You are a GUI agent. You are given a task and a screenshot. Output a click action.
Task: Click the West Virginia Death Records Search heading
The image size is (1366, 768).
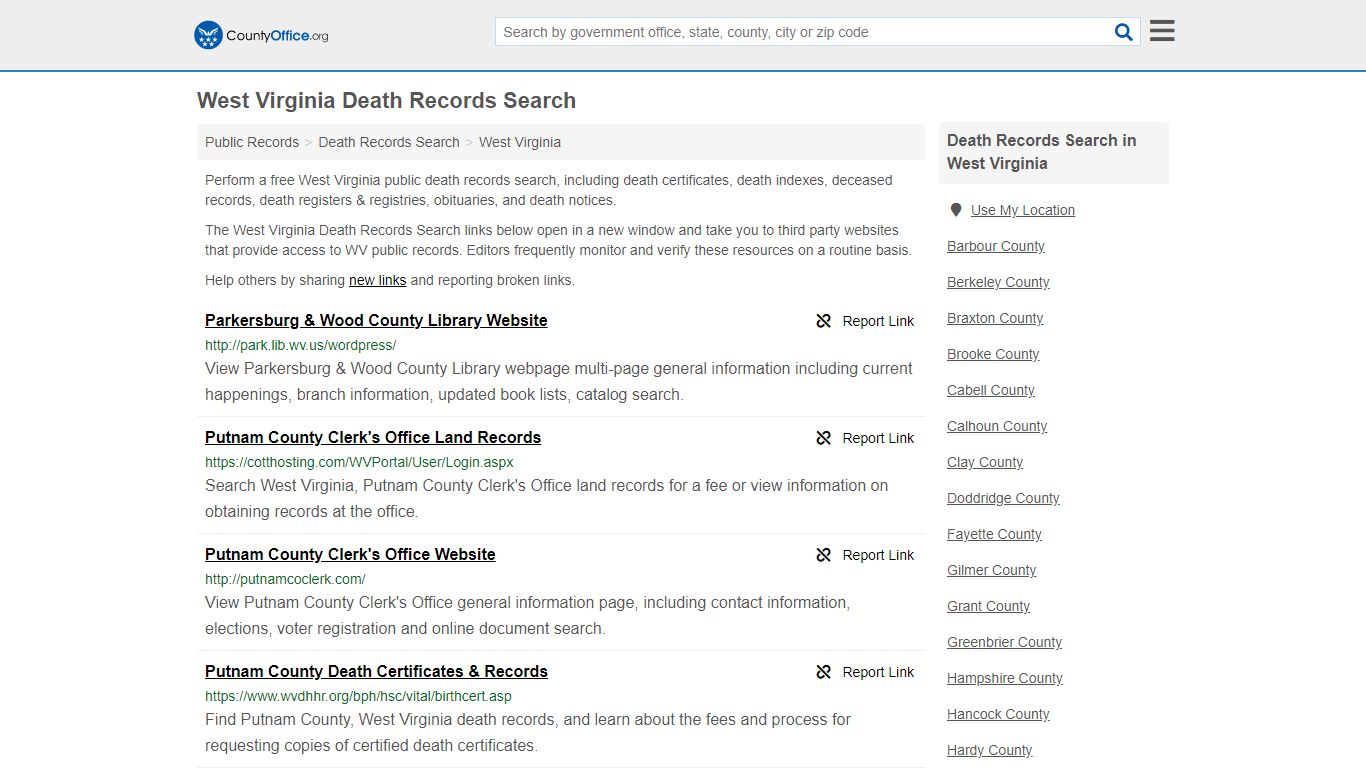coord(386,100)
